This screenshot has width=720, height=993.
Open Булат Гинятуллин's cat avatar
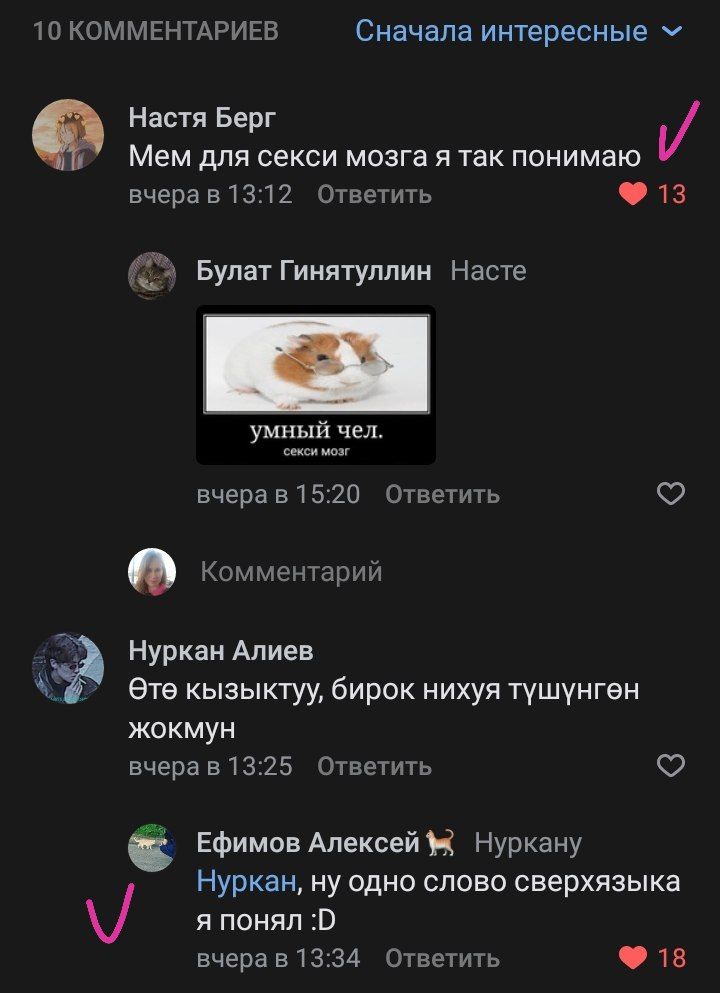(152, 275)
